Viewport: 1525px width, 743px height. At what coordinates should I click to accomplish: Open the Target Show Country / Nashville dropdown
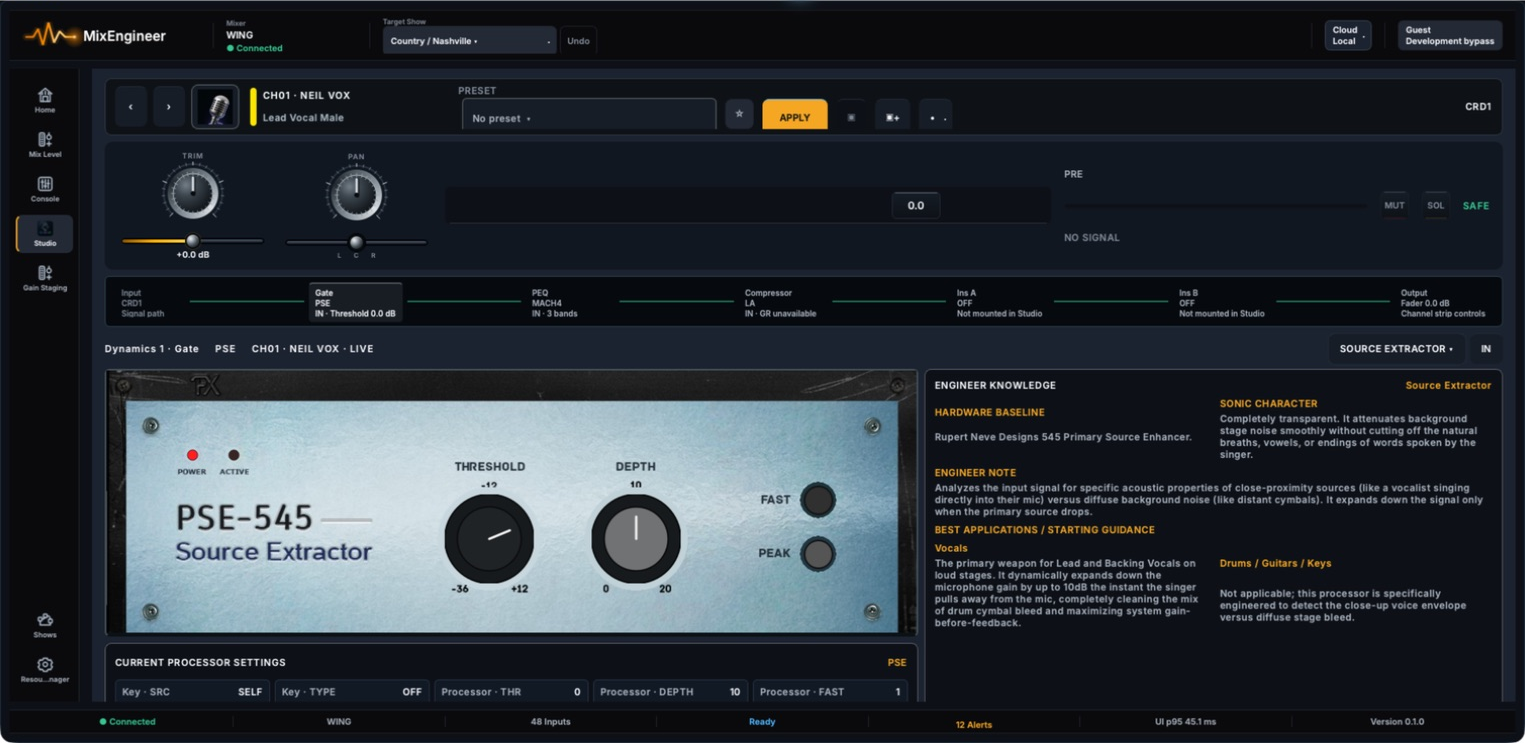click(x=469, y=41)
